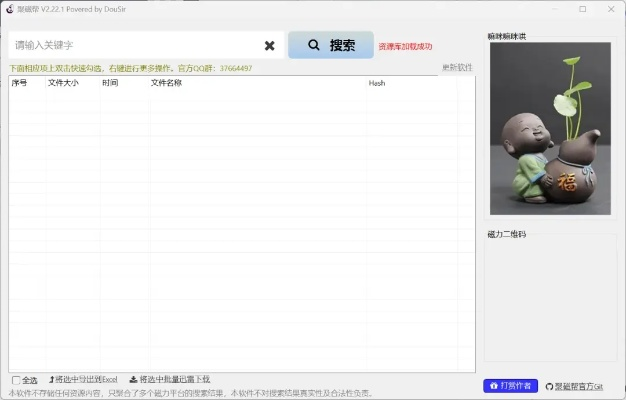Export selected items to Excel
The width and height of the screenshot is (626, 400).
point(84,380)
